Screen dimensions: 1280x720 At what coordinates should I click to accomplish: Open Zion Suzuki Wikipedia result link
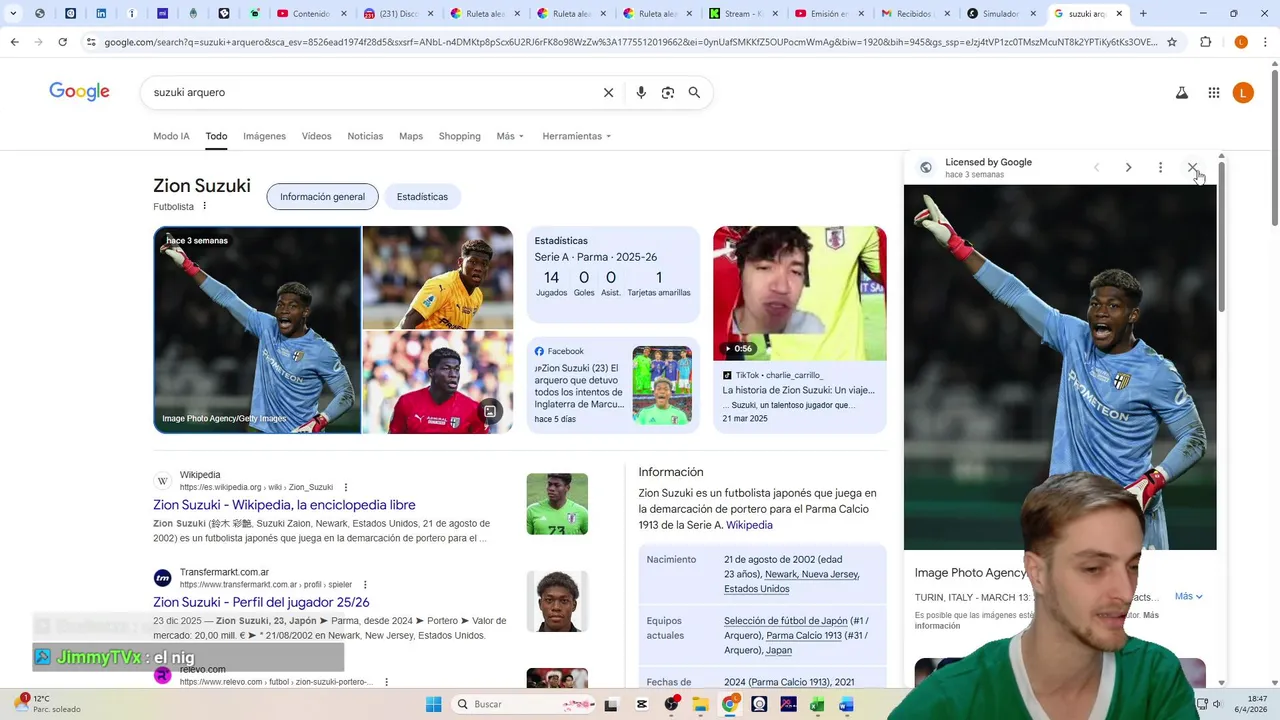(x=284, y=505)
